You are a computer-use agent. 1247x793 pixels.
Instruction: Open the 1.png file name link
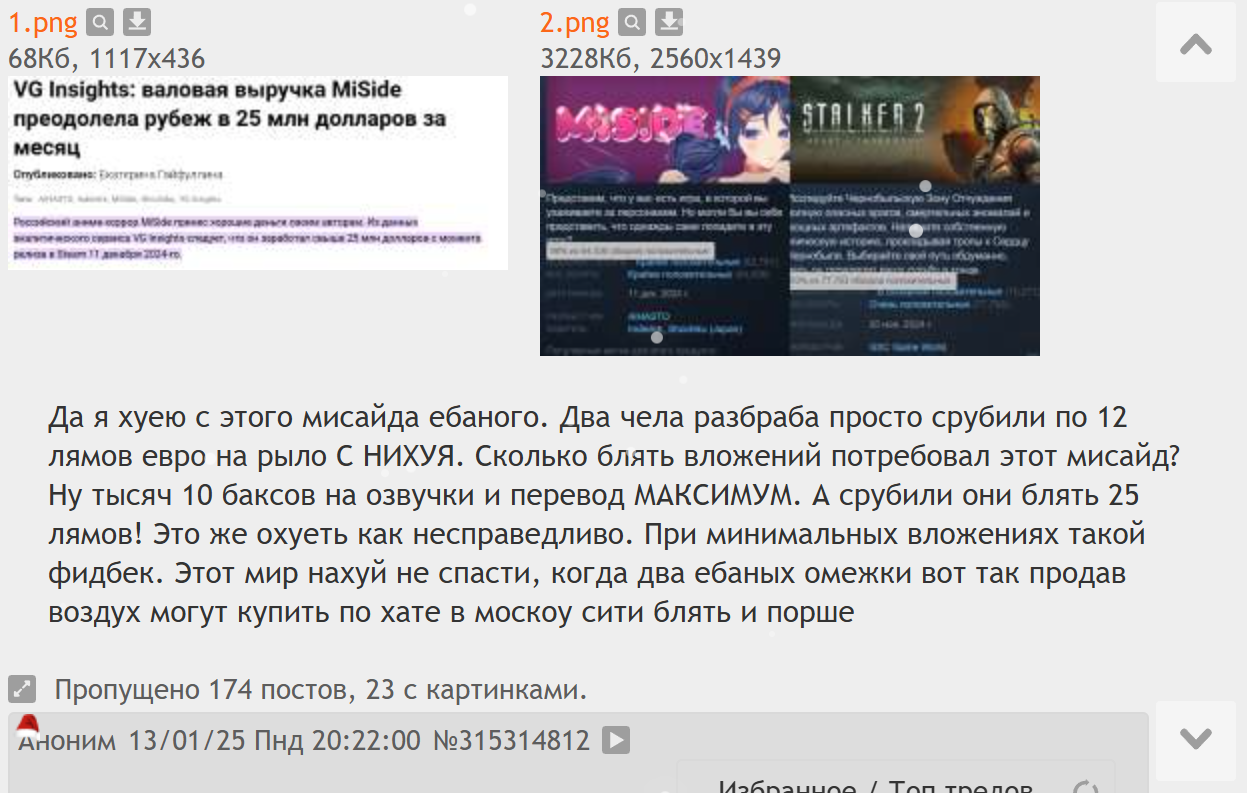click(x=43, y=23)
